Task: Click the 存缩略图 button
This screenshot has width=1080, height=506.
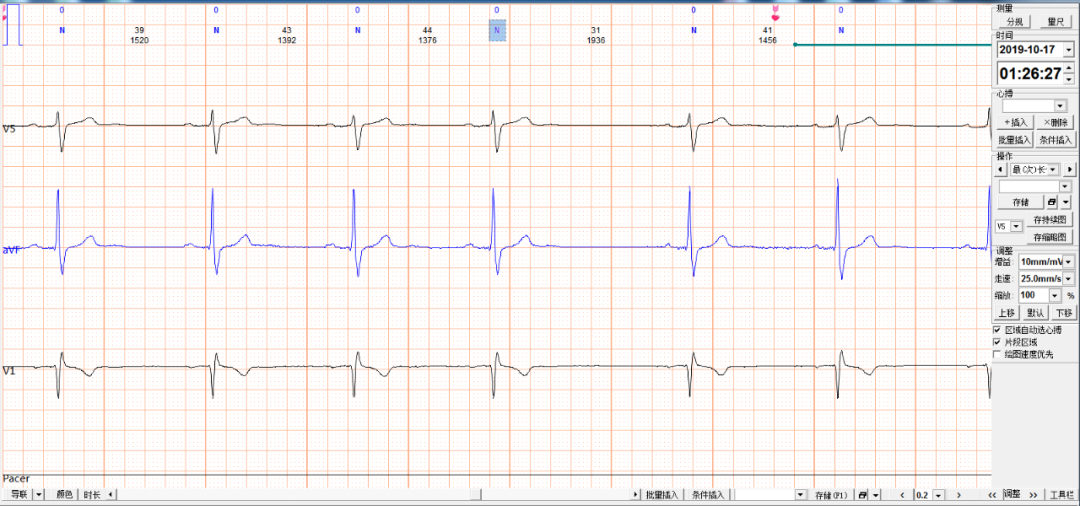Action: click(1050, 237)
